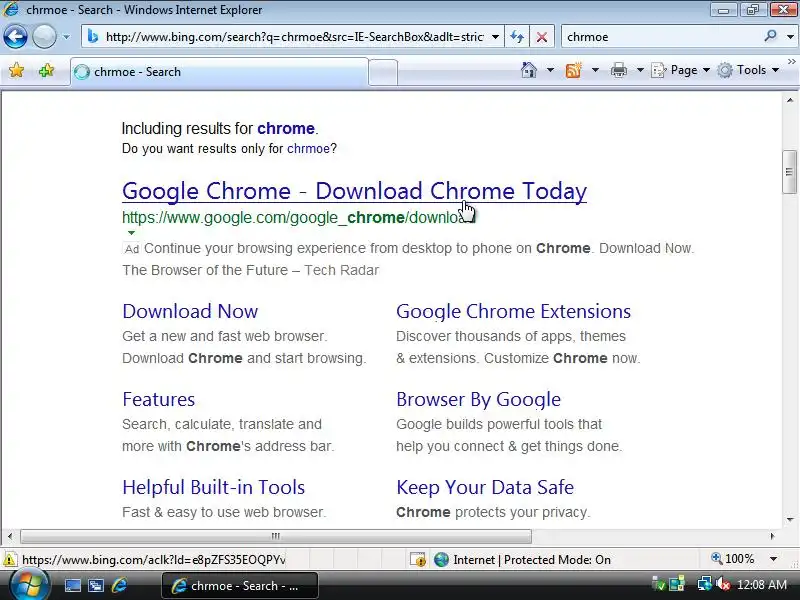Image resolution: width=800 pixels, height=600 pixels.
Task: Click the Home toolbar icon
Action: (529, 70)
